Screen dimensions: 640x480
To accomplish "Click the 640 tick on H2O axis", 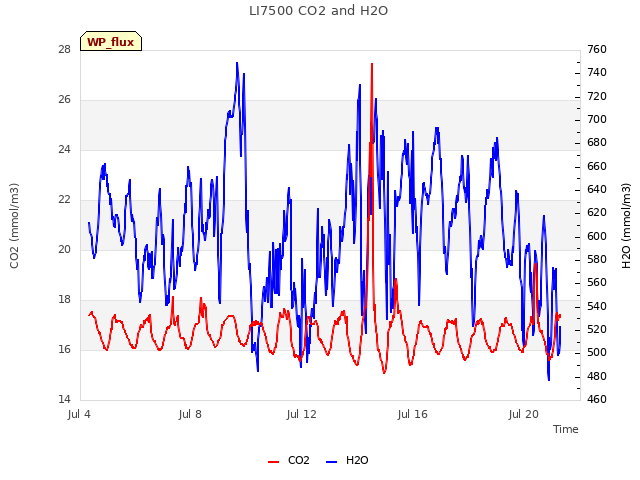I will 597,190.
